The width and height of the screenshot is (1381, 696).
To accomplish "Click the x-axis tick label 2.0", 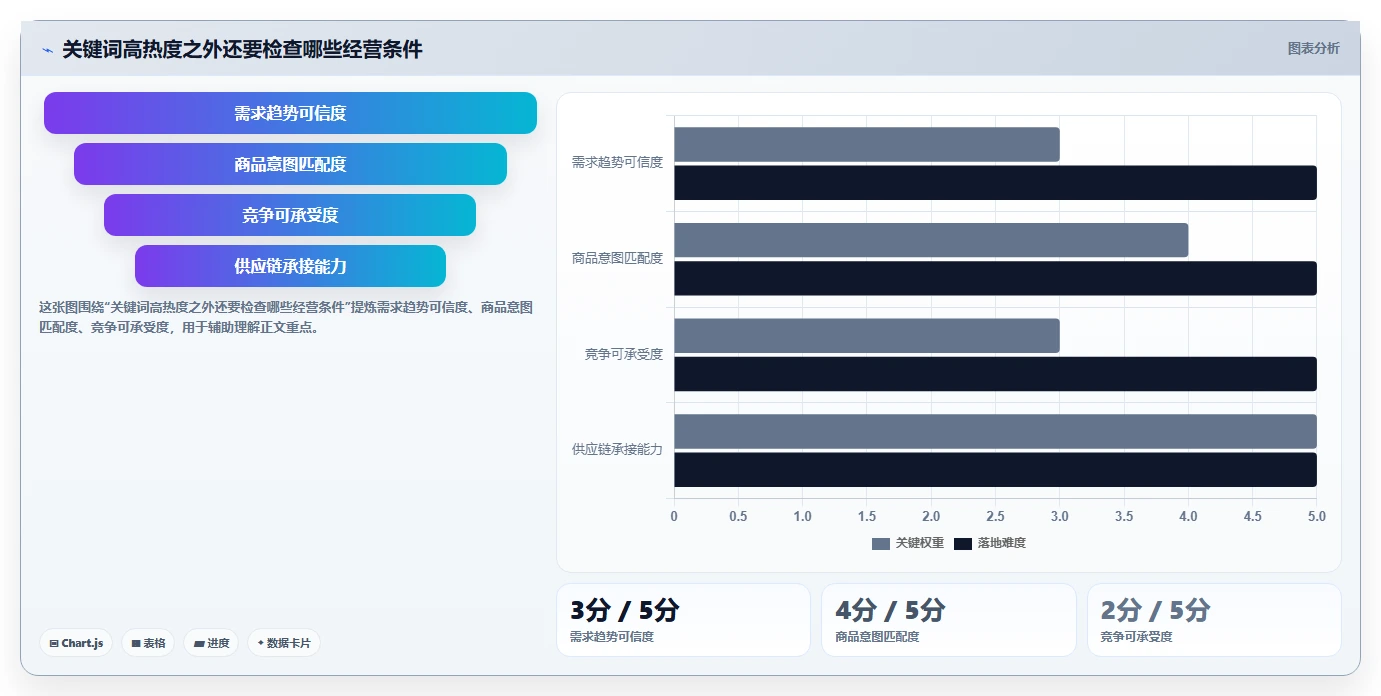I will point(931,517).
